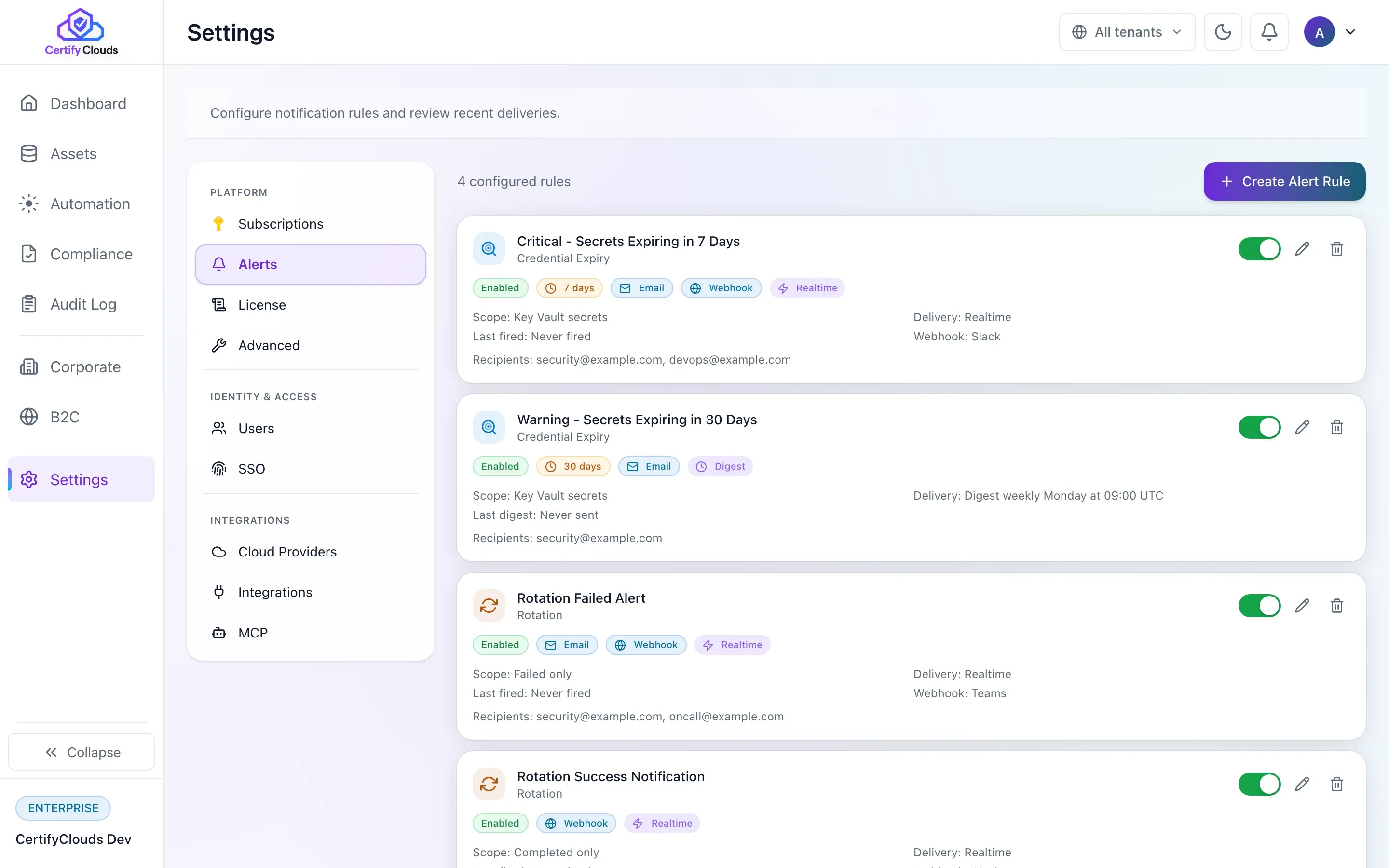Open the License settings section
This screenshot has width=1389, height=868.
click(311, 305)
